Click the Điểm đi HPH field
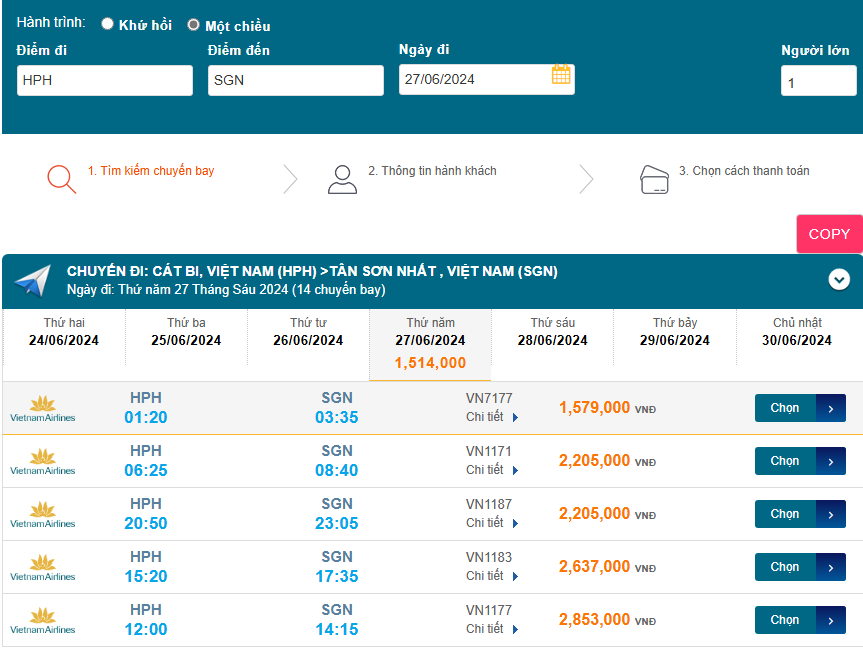Image resolution: width=863 pixels, height=653 pixels. [x=105, y=81]
